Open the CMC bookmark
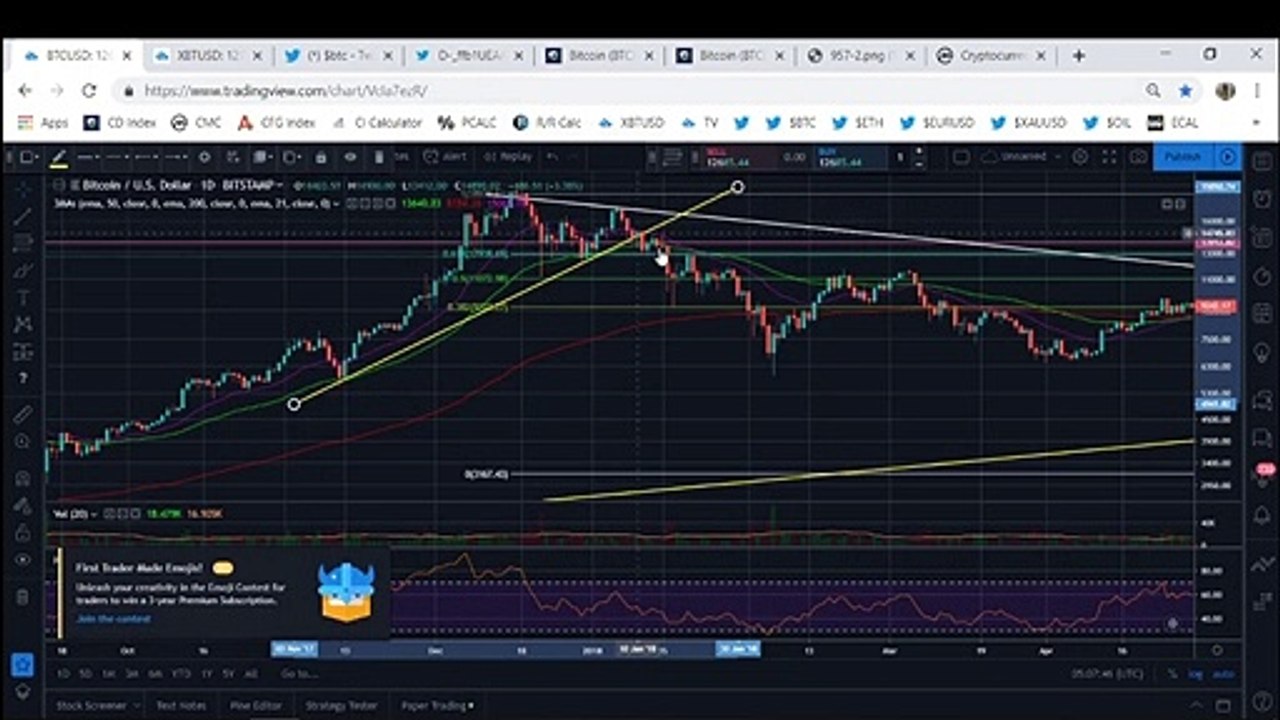The image size is (1280, 720). (x=196, y=123)
